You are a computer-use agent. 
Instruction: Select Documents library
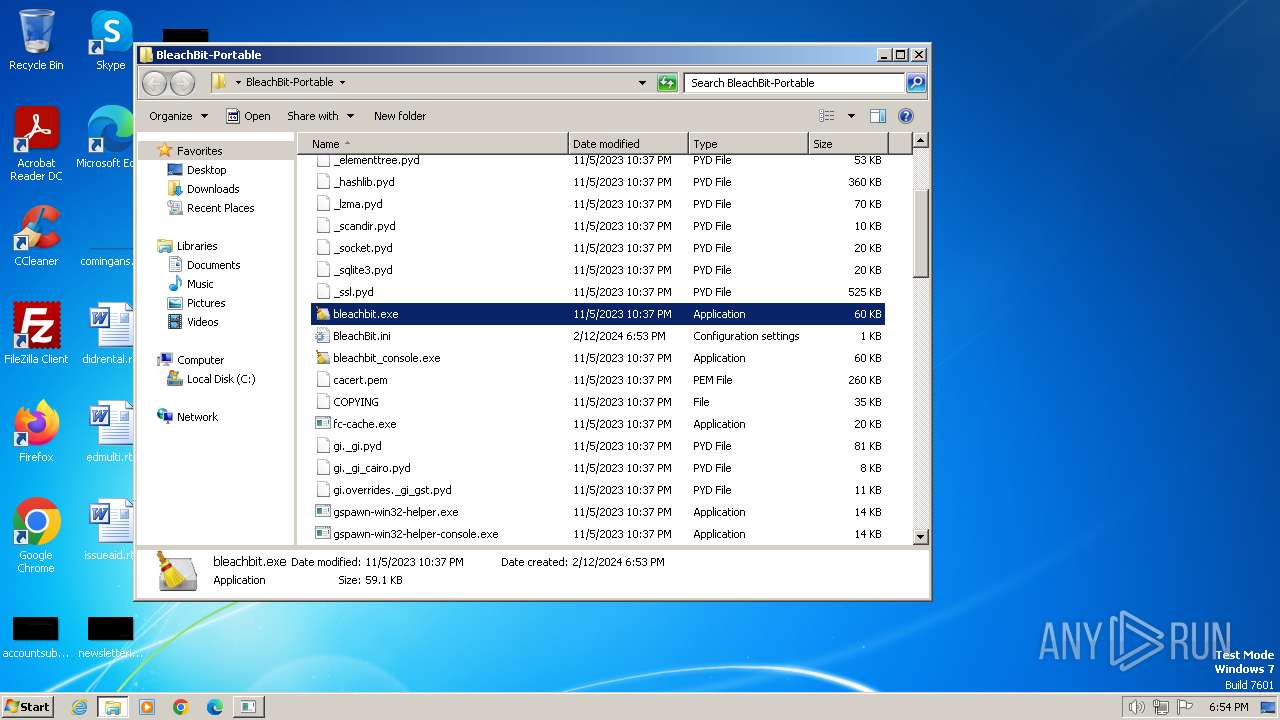click(213, 265)
